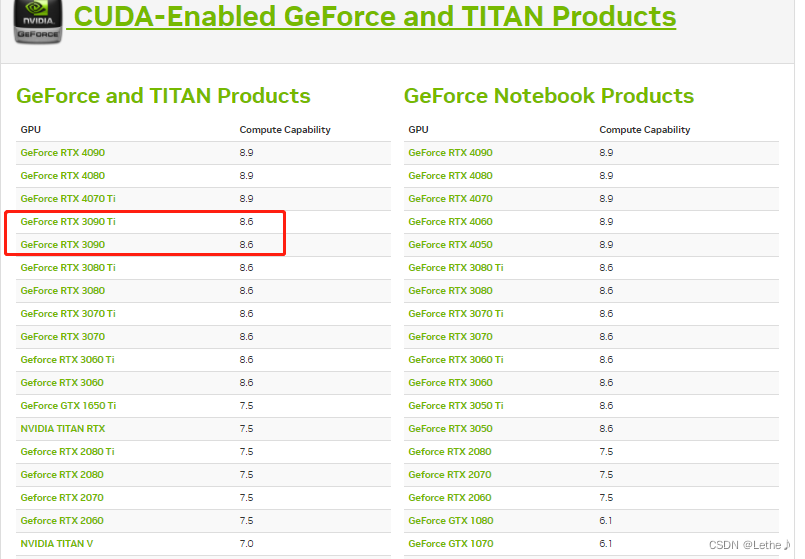
Task: Open desktop GeForce RTX 3070 link
Action: click(x=63, y=337)
